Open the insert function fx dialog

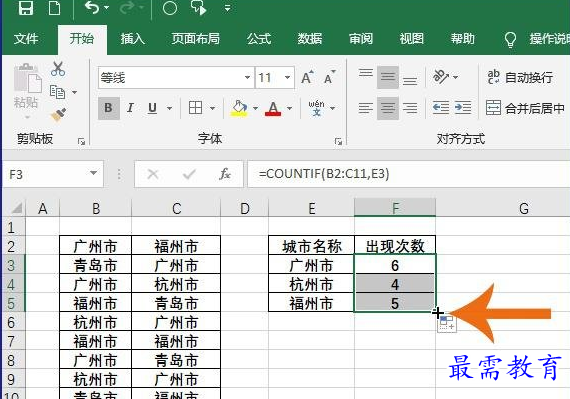coord(225,174)
